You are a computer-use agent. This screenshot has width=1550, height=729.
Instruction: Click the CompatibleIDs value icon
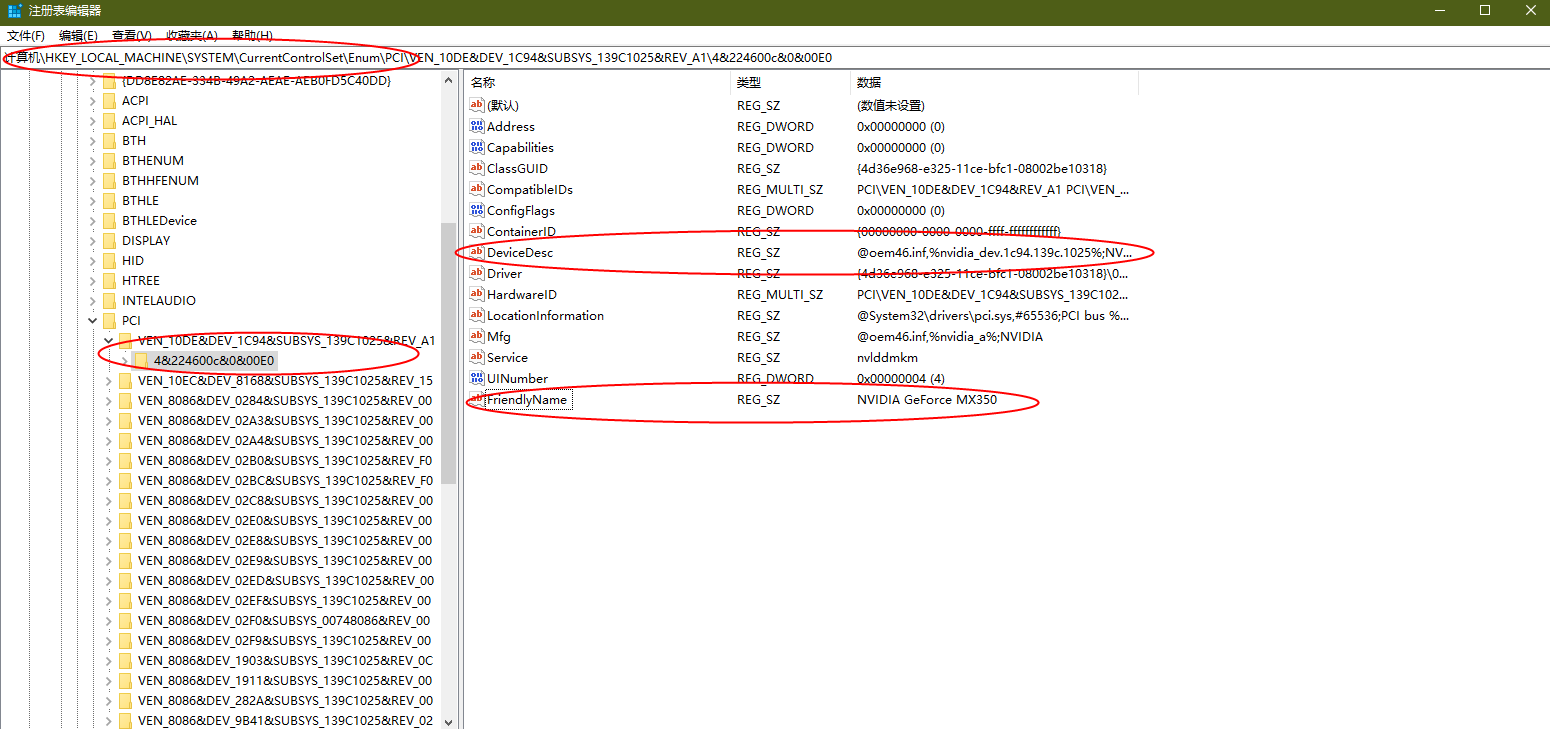pos(477,189)
